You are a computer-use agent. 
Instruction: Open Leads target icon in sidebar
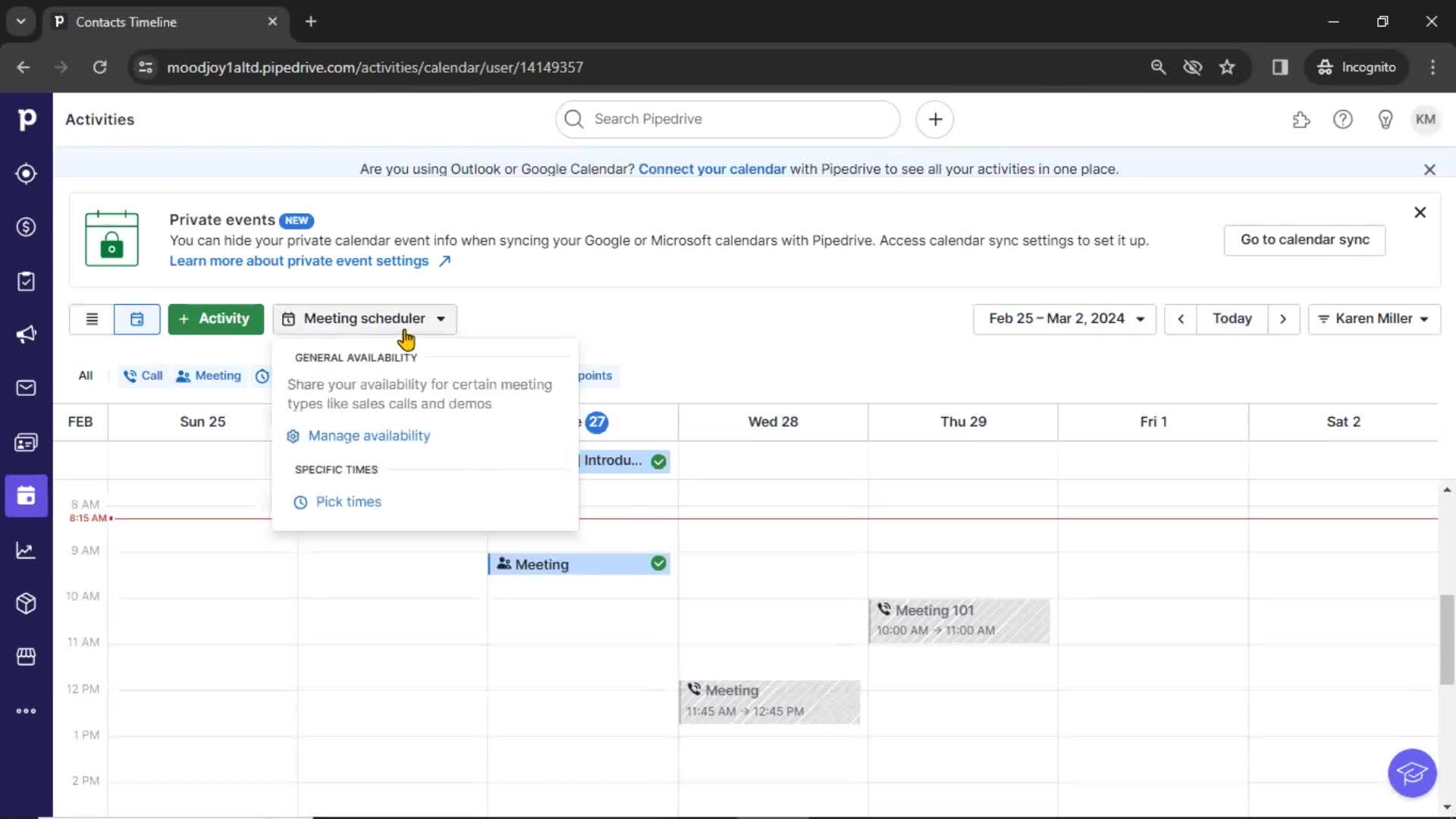(27, 174)
